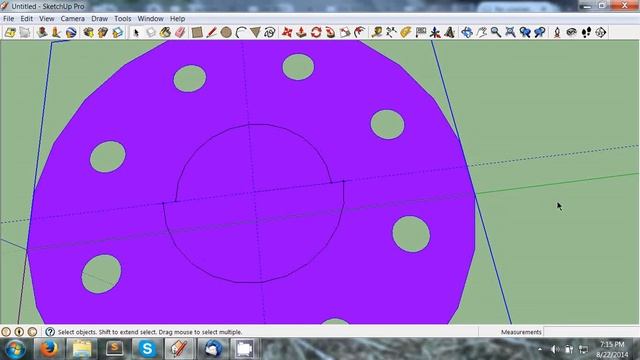Click the system clock showing 7:15 PM
This screenshot has width=640, height=360.
click(612, 349)
